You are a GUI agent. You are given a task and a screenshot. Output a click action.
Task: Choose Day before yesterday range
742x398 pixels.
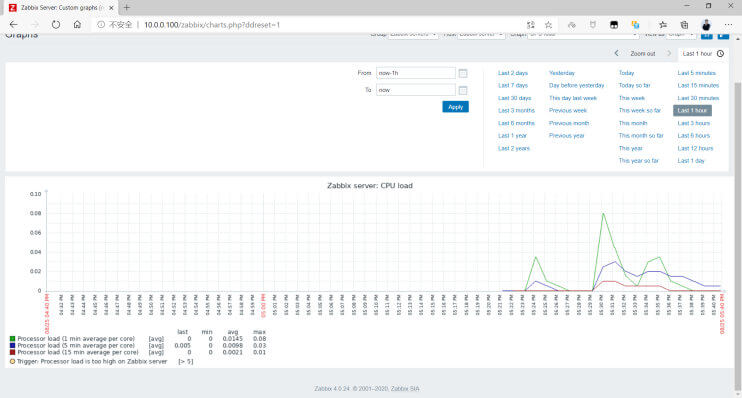tap(576, 86)
